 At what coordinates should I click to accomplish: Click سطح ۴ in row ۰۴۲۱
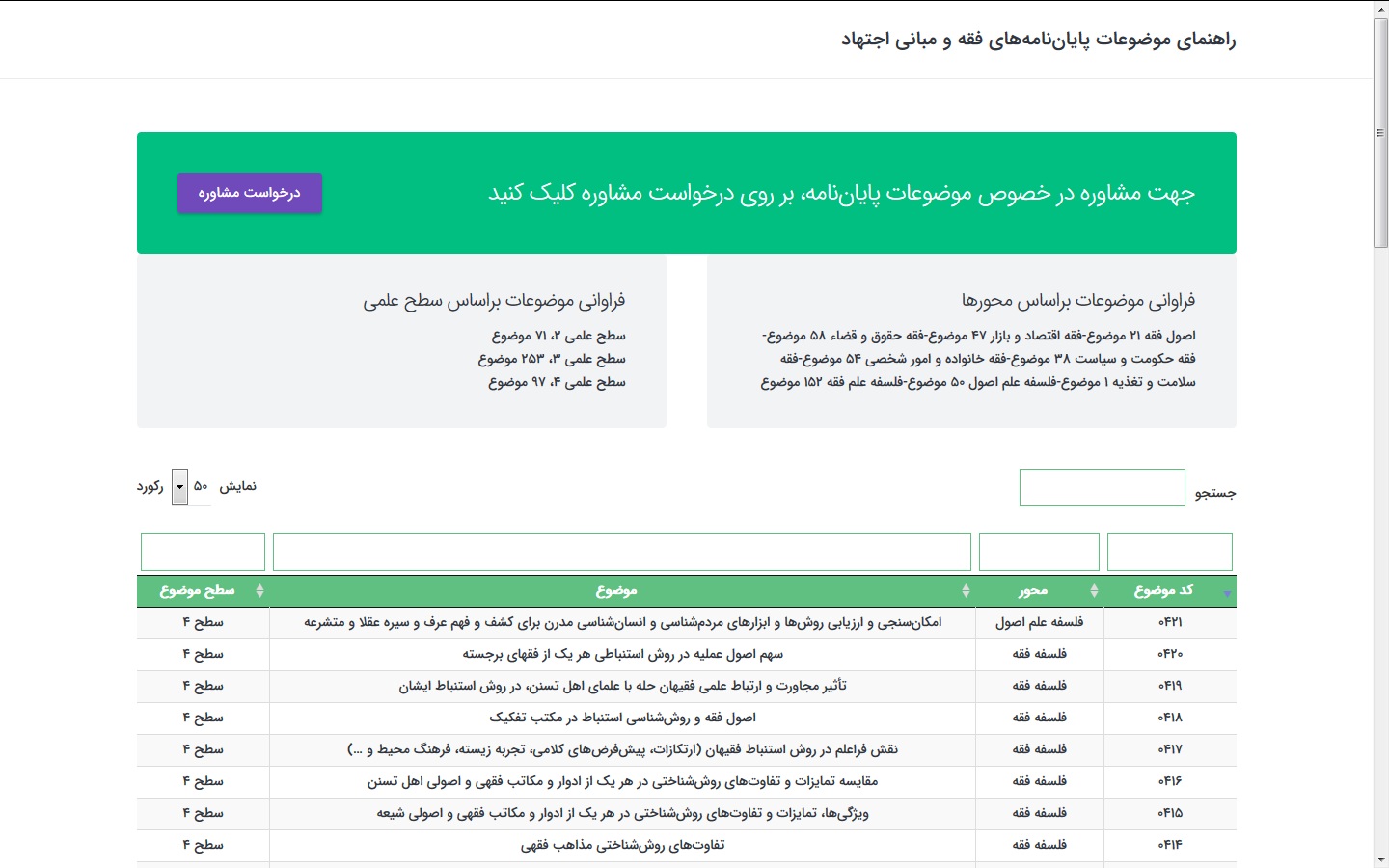[x=204, y=623]
